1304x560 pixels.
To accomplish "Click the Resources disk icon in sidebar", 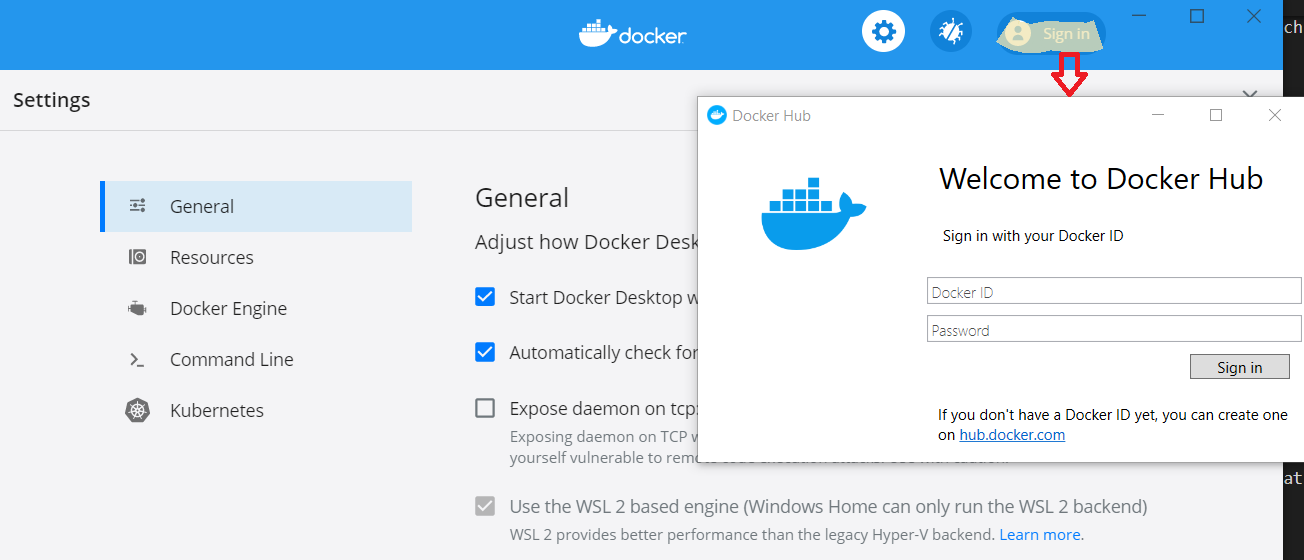I will click(x=138, y=257).
